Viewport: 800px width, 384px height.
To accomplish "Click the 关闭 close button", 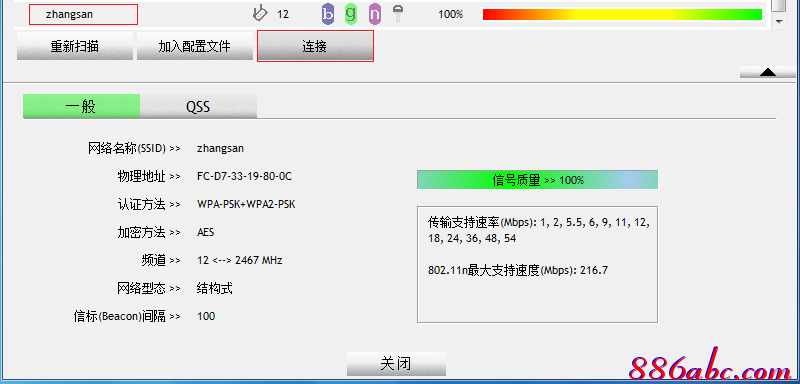I will [x=396, y=364].
